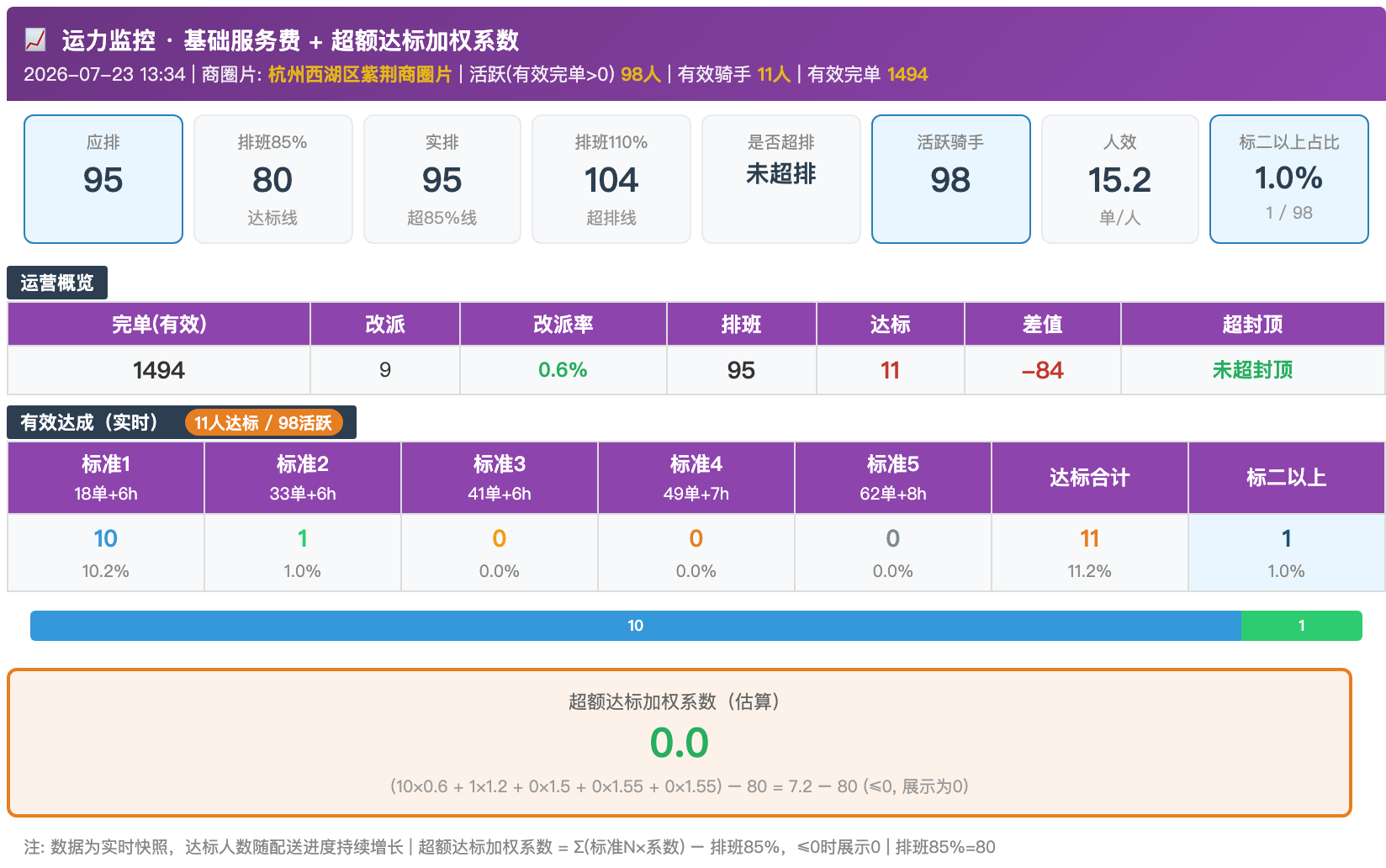Screen dimensions: 1386x868
Task: Click the footnote starting with 注: 数据为实时快照
Action: (510, 847)
